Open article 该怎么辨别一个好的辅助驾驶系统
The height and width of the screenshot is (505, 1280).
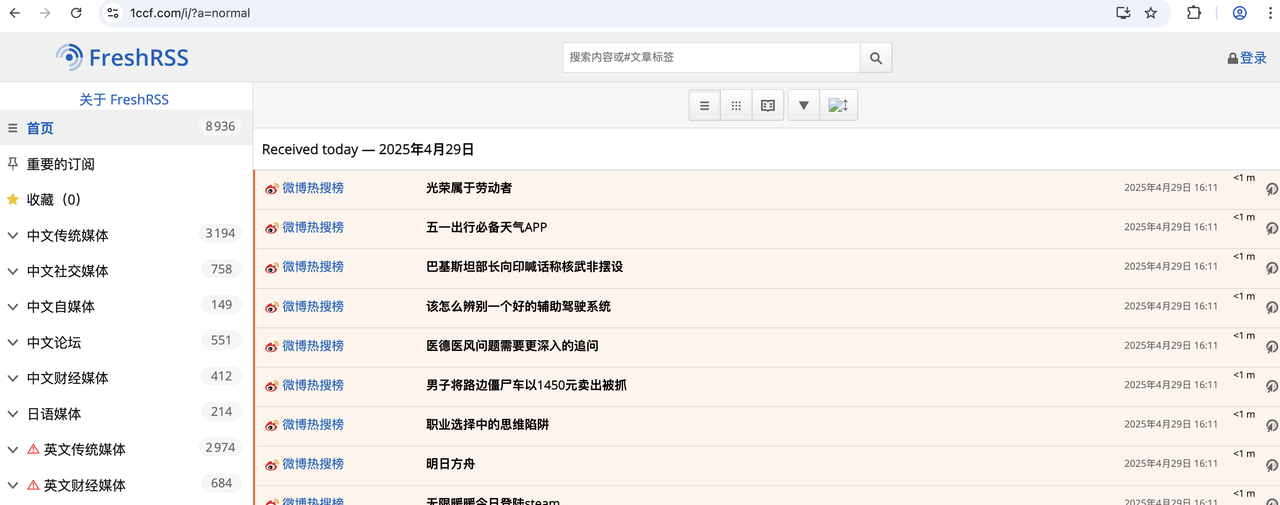click(518, 306)
